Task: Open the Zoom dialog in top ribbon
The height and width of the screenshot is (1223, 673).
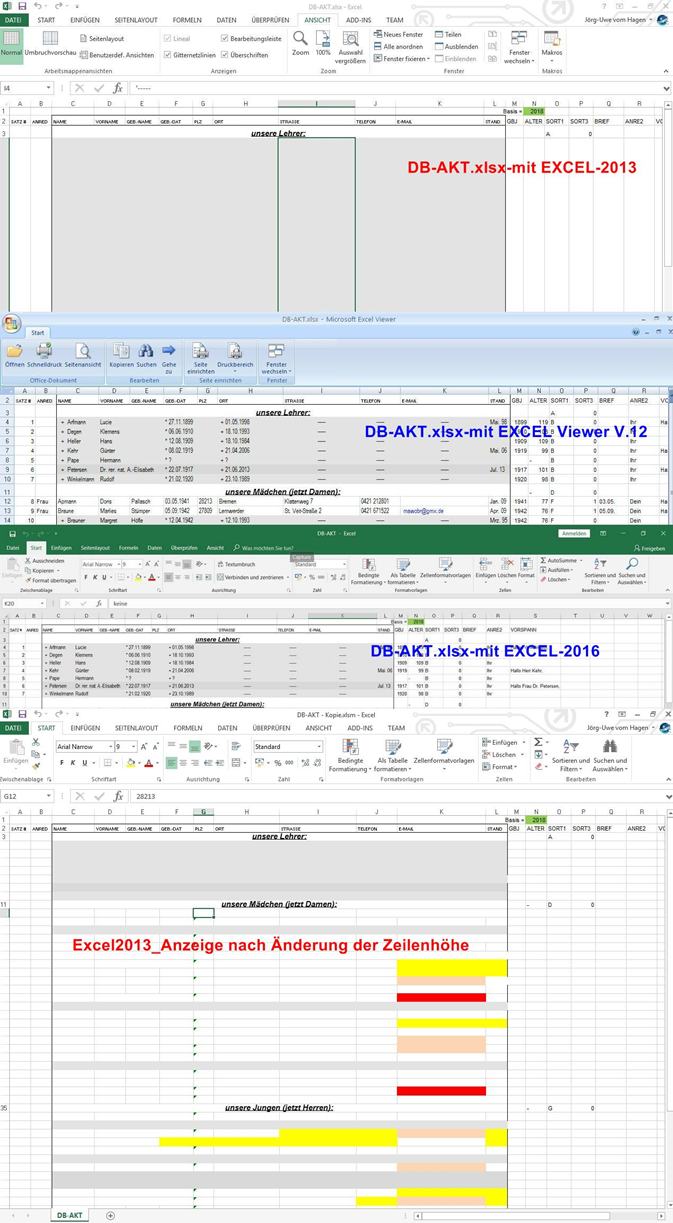Action: click(300, 43)
